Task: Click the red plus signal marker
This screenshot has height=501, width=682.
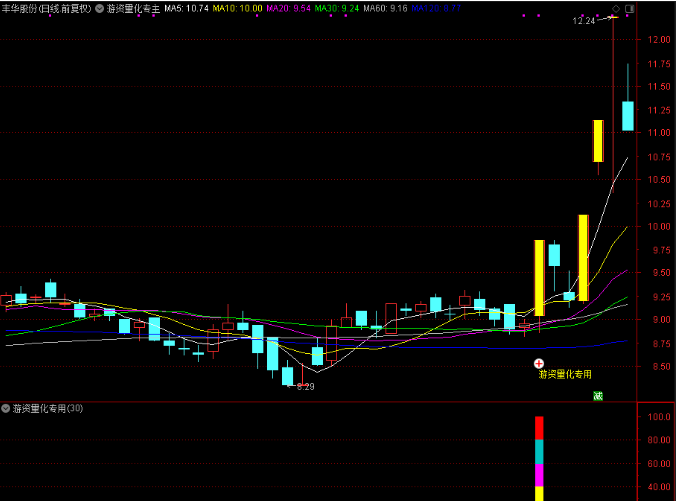Action: [538, 363]
